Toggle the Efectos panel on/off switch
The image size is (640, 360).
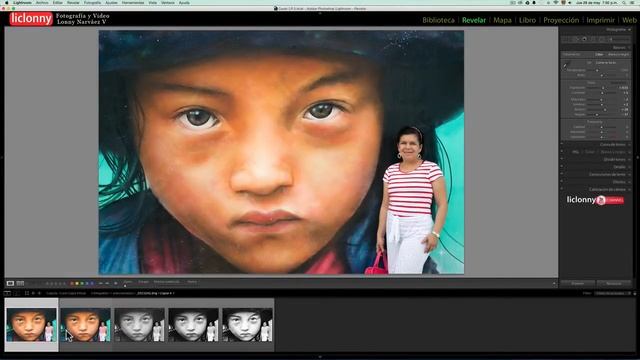(x=562, y=182)
